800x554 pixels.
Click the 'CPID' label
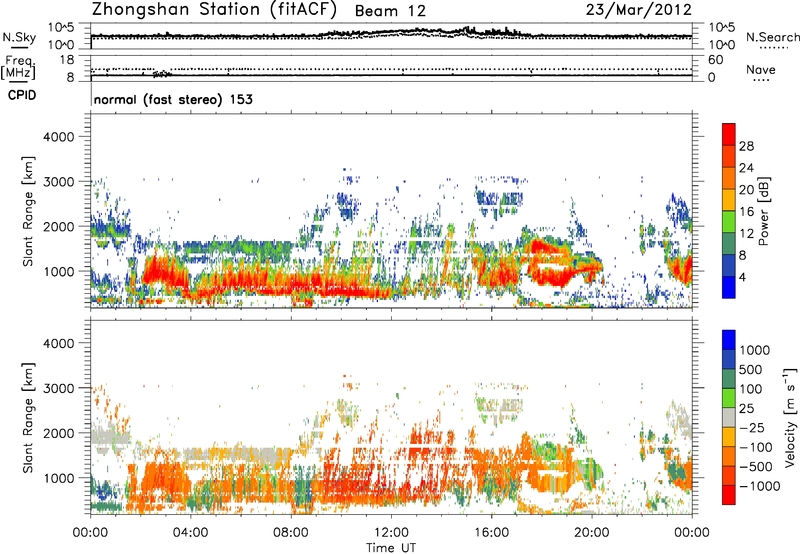click(x=21, y=95)
